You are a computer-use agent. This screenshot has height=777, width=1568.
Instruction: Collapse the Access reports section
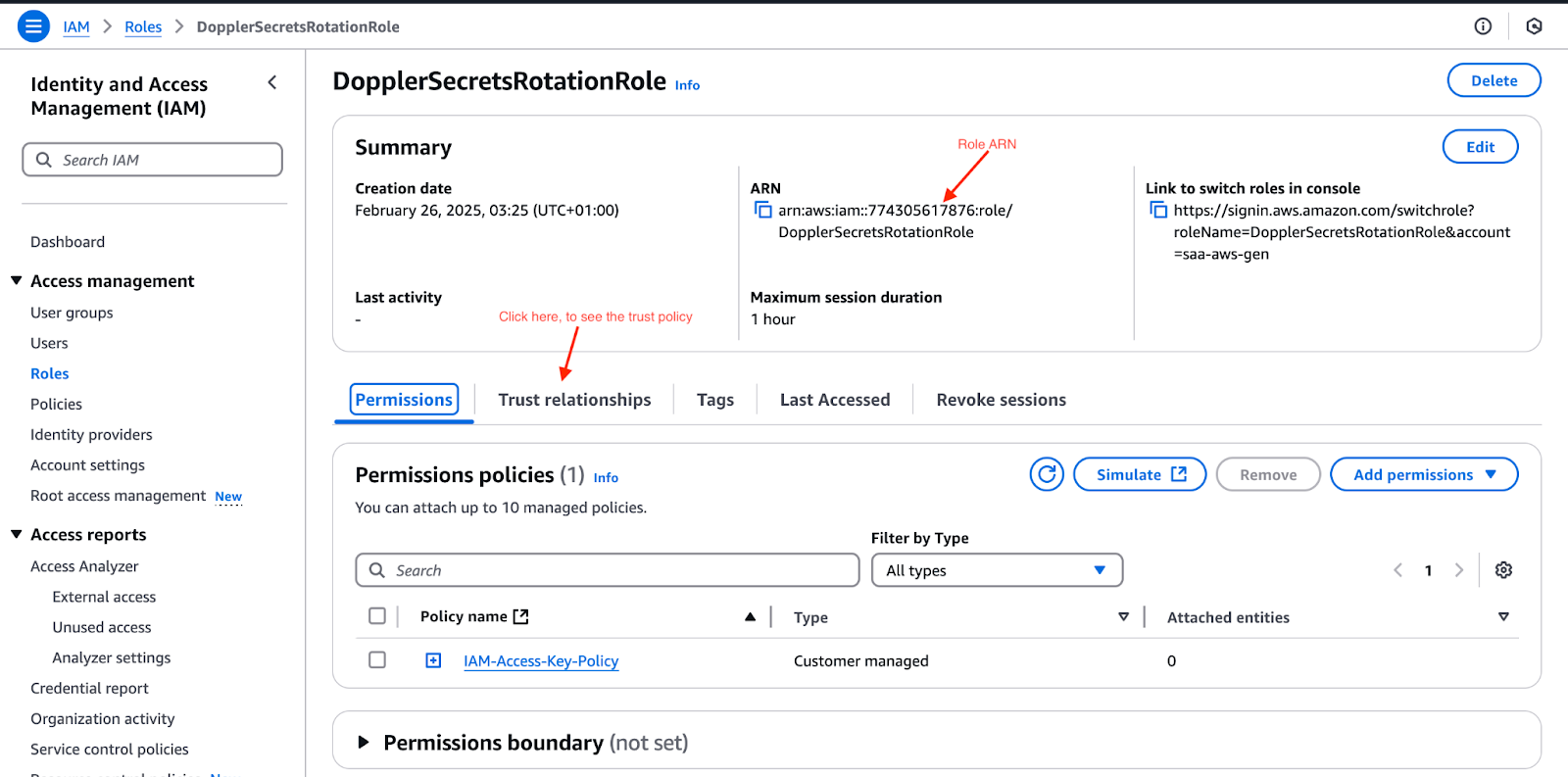point(17,534)
